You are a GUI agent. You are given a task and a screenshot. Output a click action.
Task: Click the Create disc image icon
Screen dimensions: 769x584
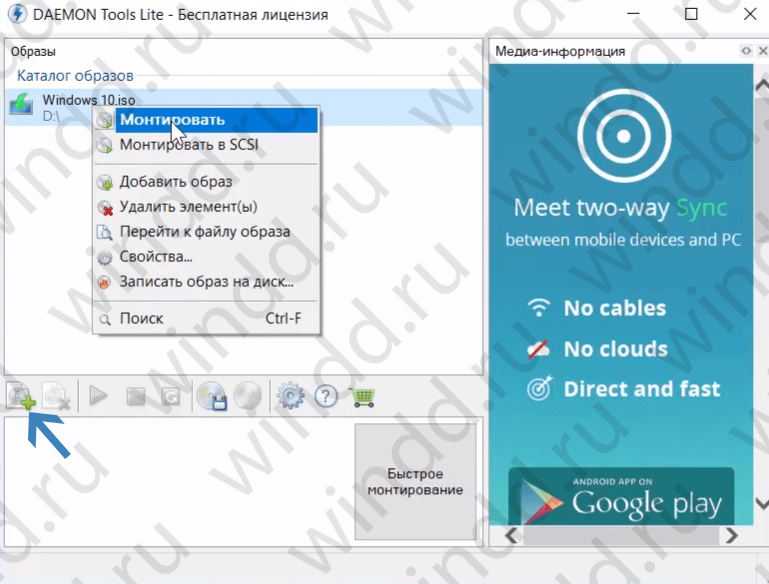(x=212, y=396)
